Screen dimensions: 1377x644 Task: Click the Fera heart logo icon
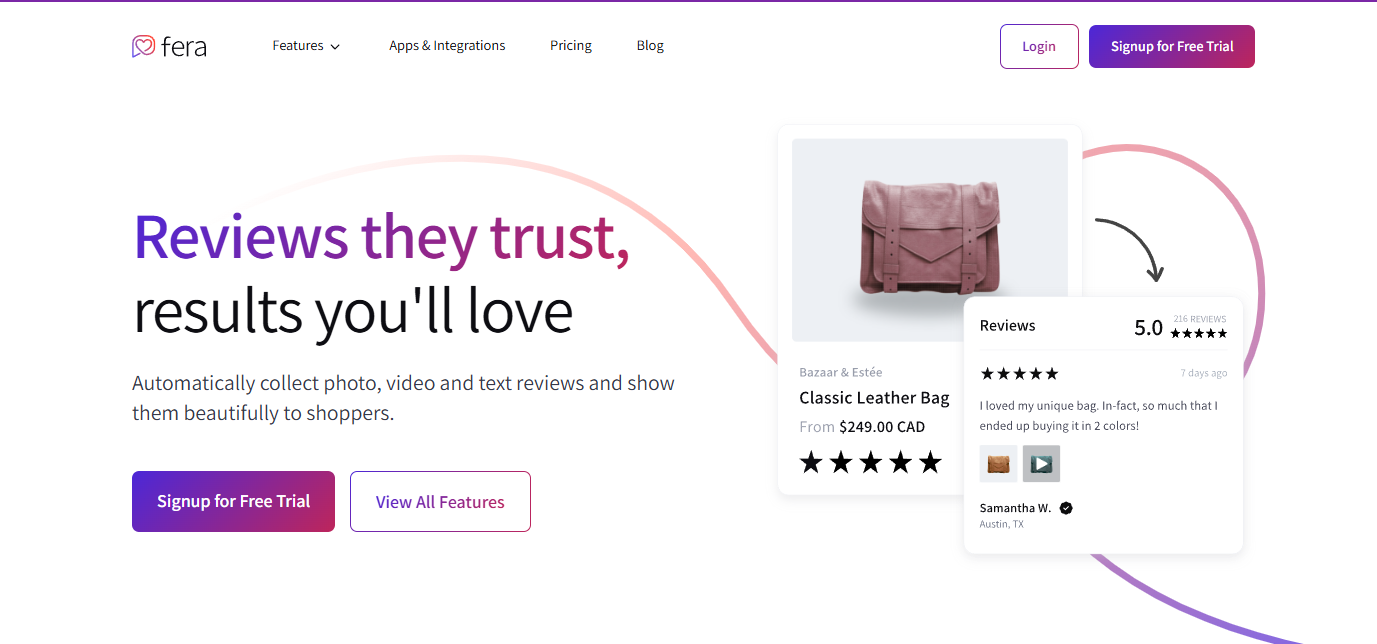144,46
